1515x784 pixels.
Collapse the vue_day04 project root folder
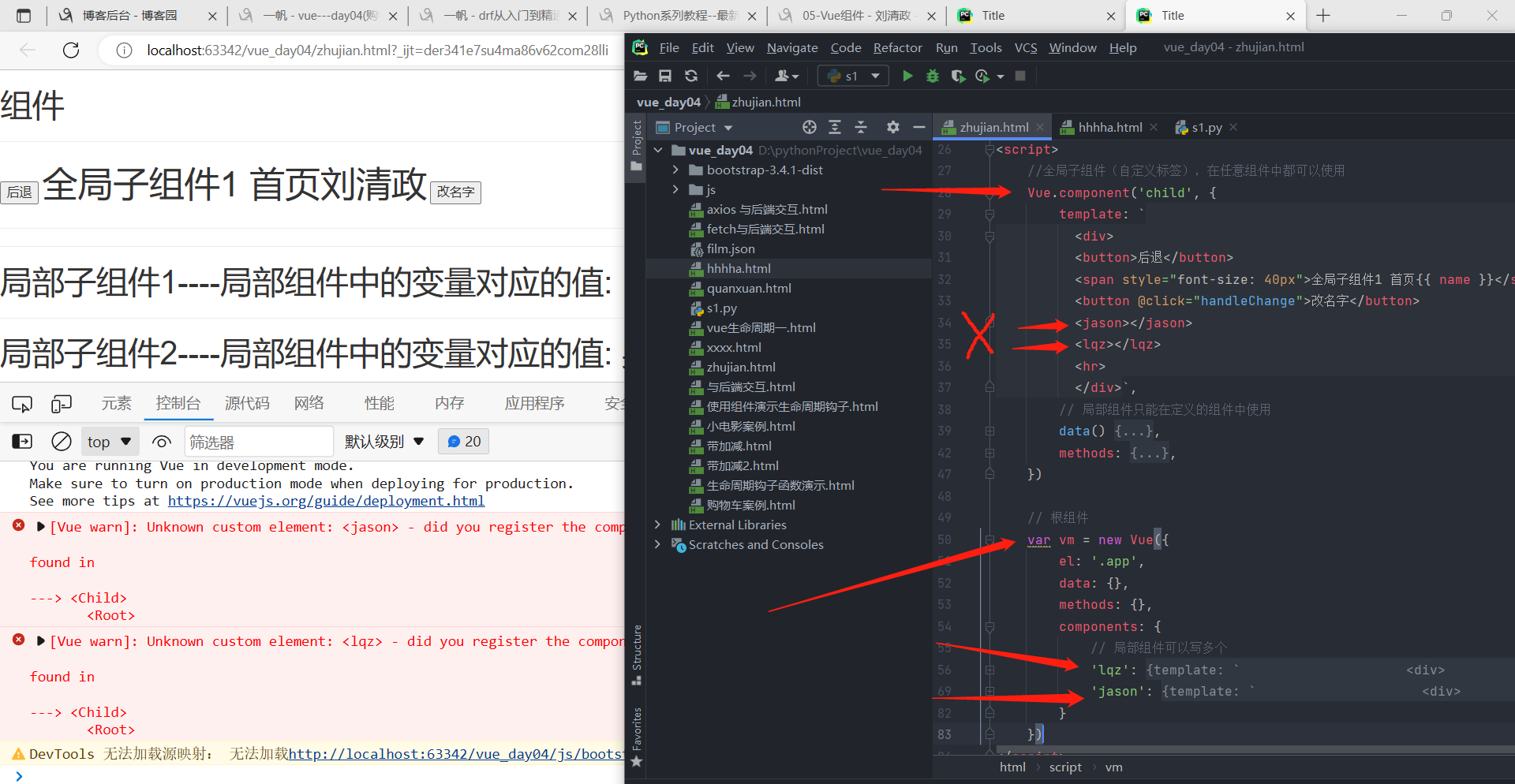pyautogui.click(x=658, y=150)
